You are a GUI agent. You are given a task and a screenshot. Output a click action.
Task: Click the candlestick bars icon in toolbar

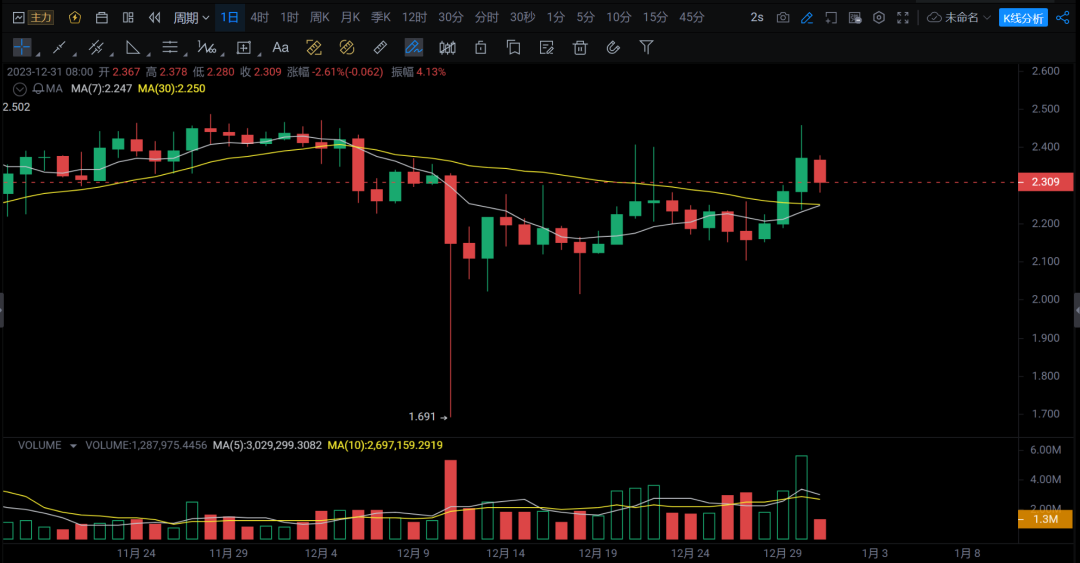(x=448, y=47)
